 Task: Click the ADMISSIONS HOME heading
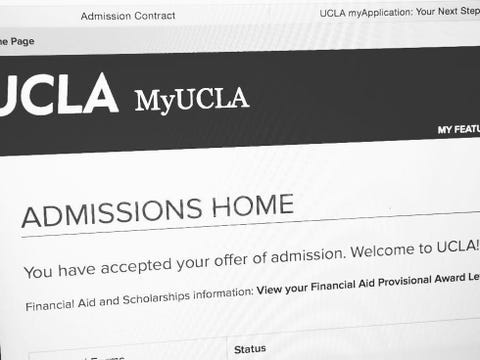click(158, 211)
